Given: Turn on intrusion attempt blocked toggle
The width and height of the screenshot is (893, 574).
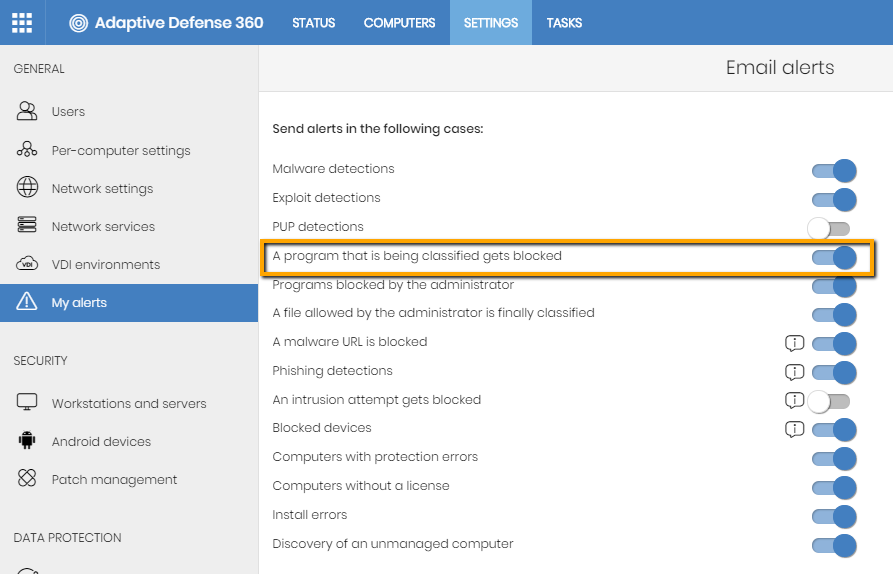Looking at the screenshot, I should 829,402.
